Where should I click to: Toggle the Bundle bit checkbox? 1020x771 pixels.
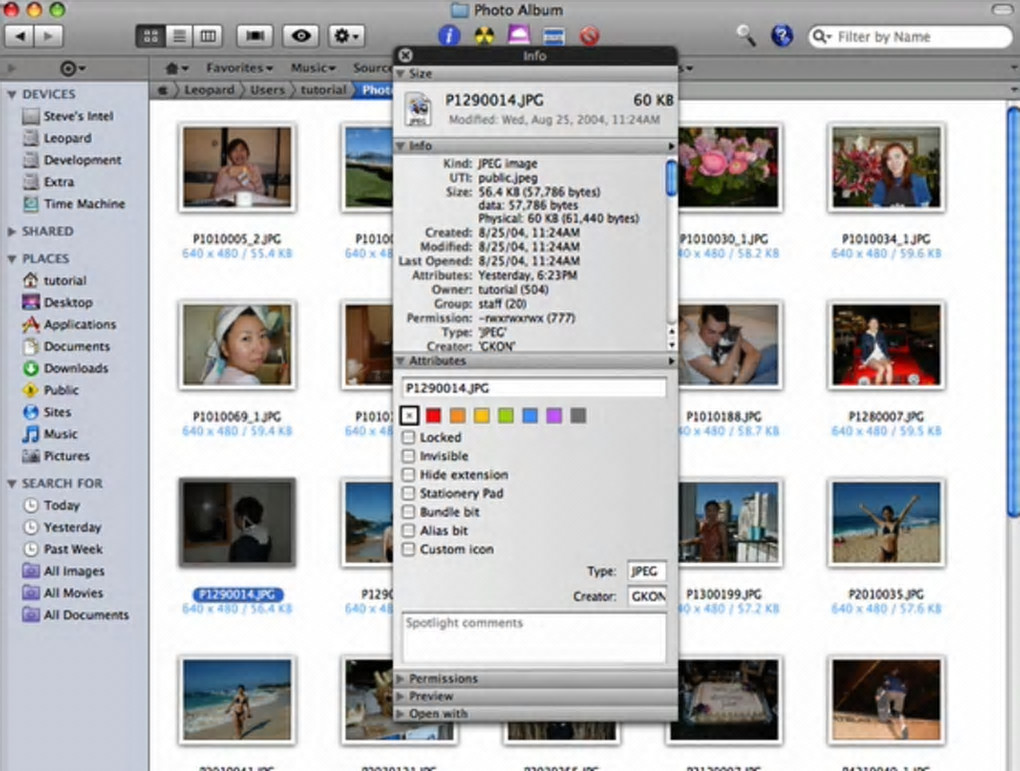[x=409, y=511]
